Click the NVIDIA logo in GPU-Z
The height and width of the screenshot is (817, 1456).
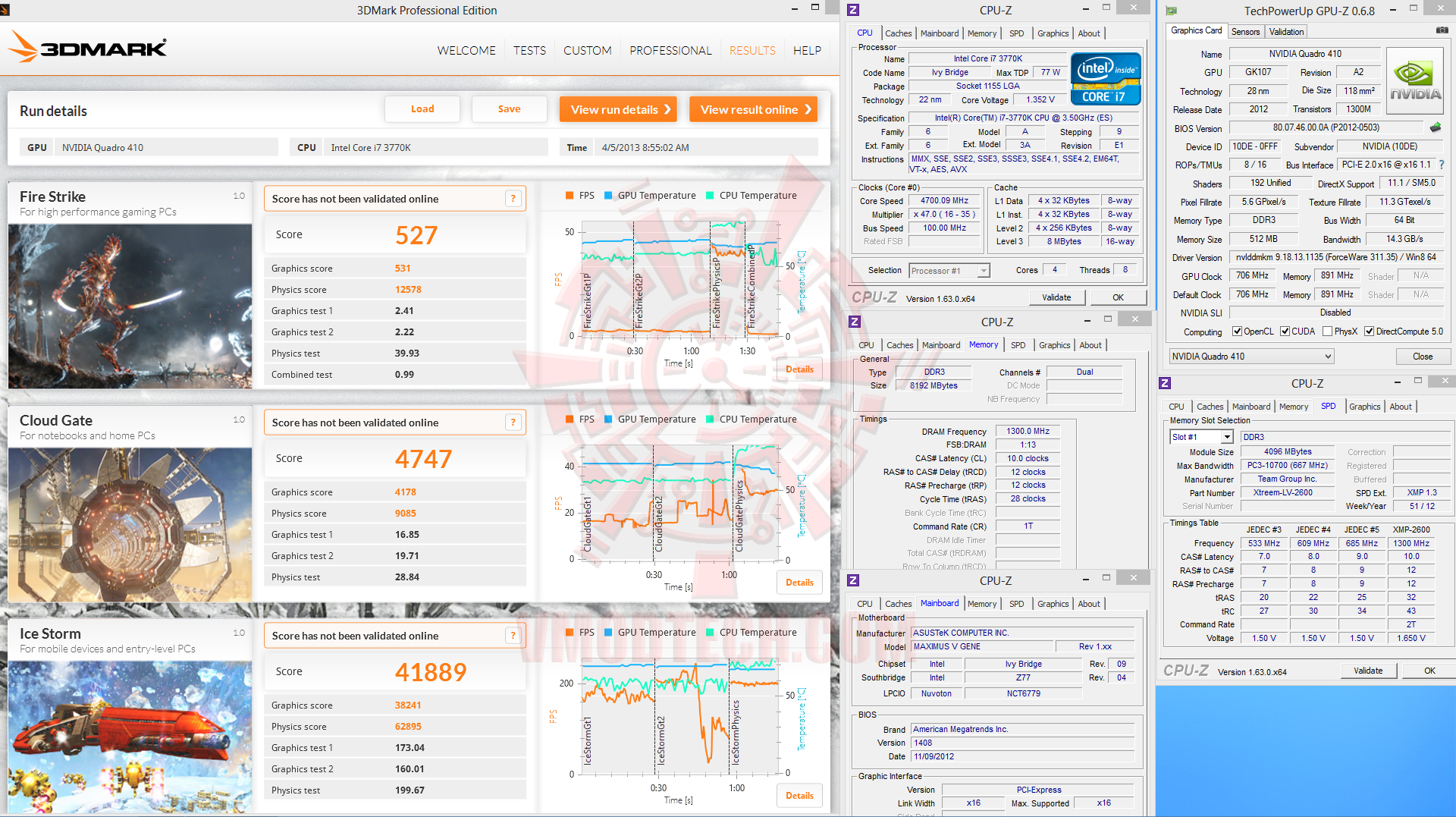click(1415, 81)
